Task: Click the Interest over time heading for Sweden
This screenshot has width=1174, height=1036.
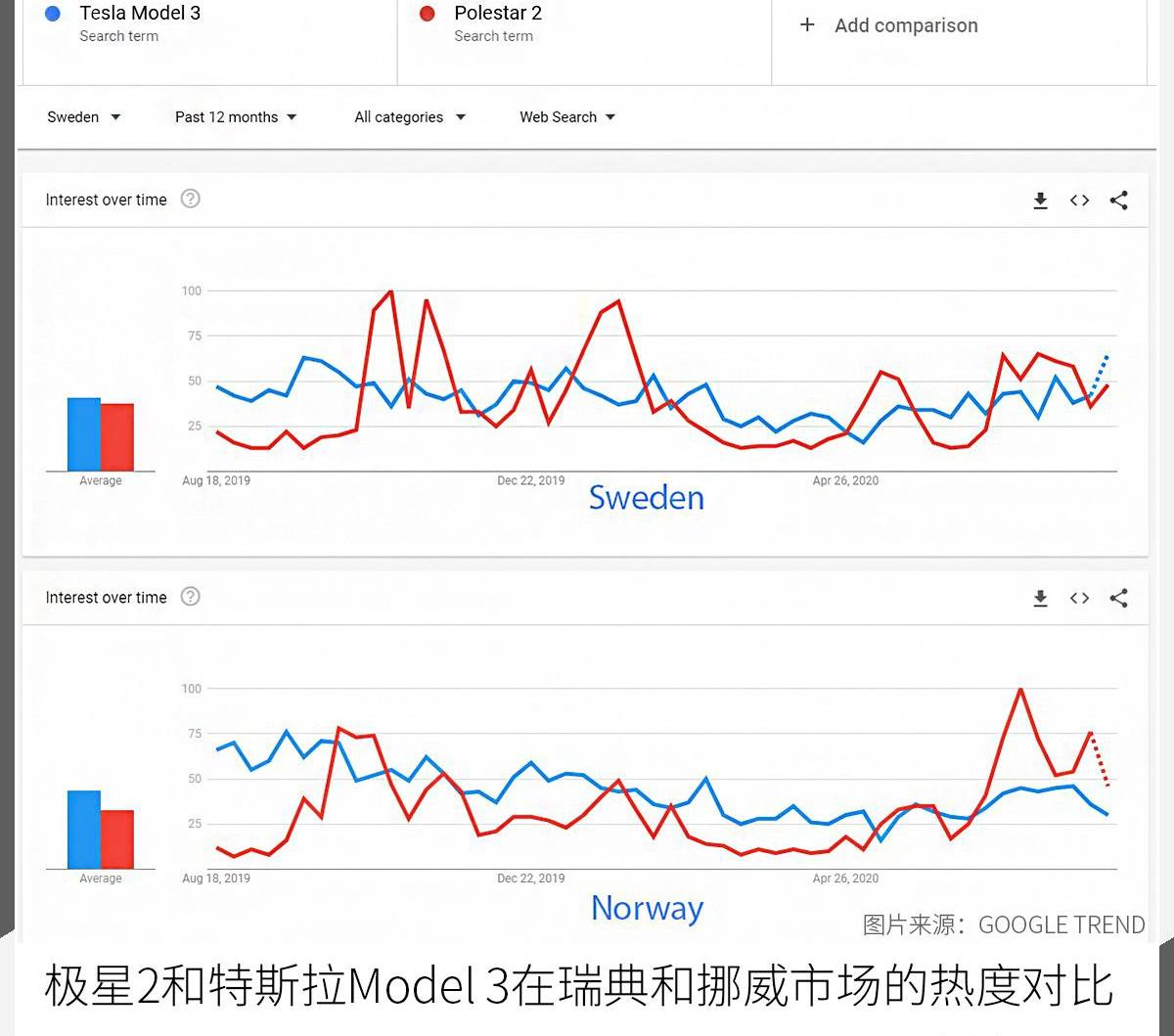Action: tap(107, 200)
